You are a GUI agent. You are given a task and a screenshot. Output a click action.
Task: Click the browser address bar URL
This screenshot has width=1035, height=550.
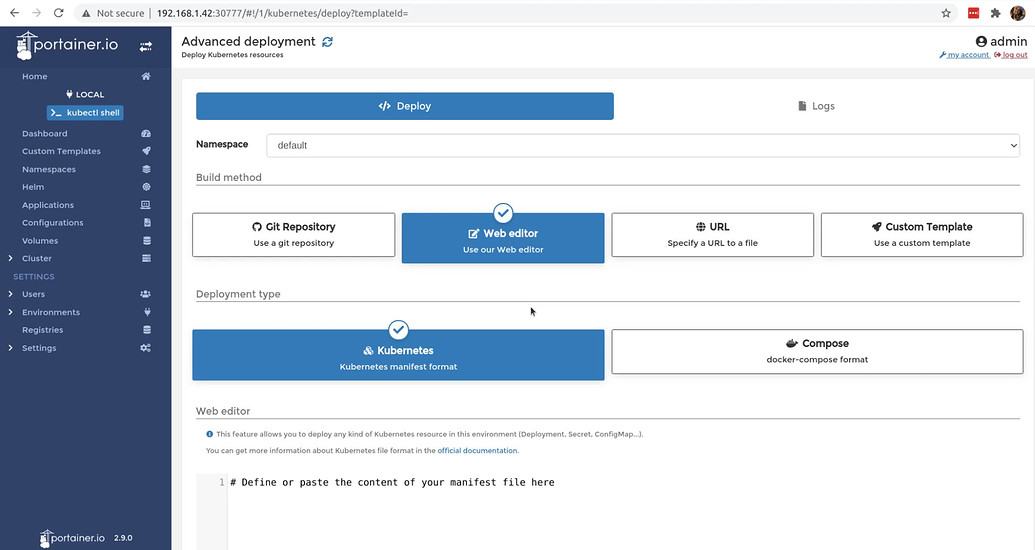point(283,13)
